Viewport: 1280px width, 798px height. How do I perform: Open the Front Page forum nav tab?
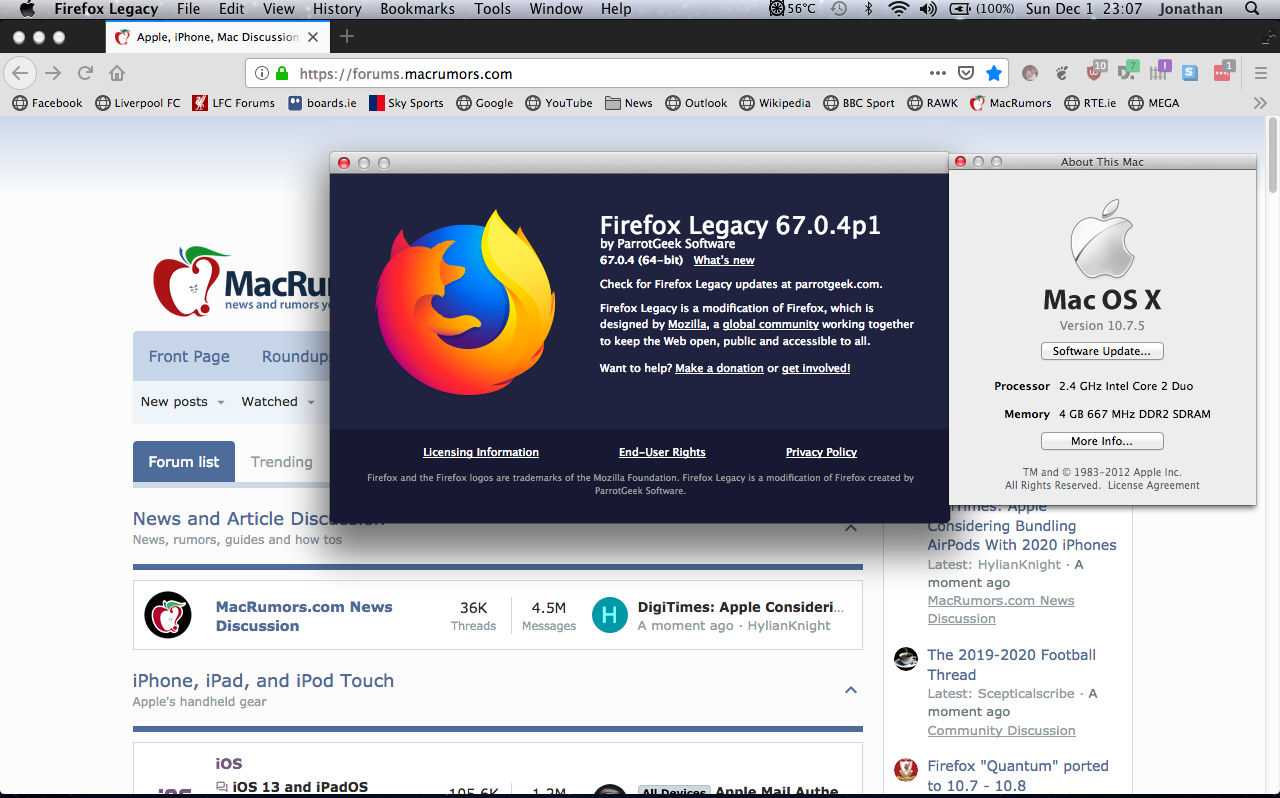189,356
